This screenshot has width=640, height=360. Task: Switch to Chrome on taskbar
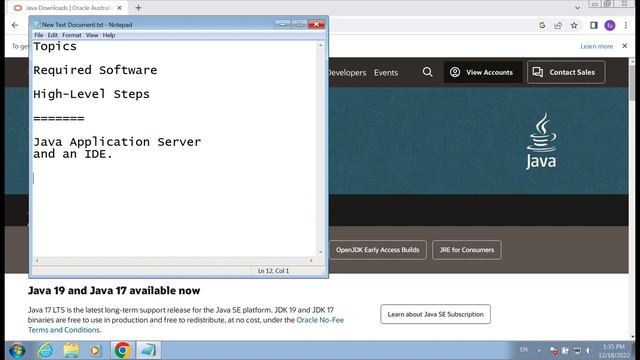click(x=122, y=350)
